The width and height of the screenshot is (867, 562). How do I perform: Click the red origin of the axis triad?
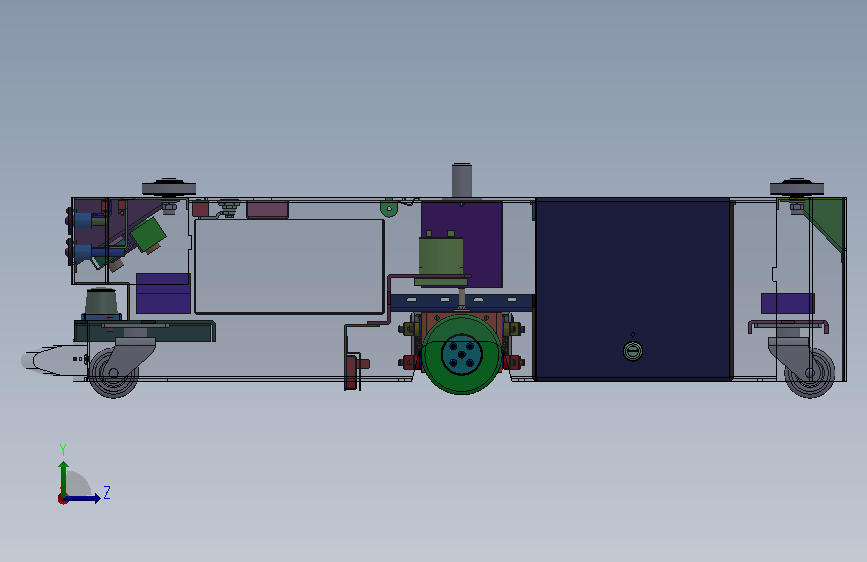[x=62, y=499]
